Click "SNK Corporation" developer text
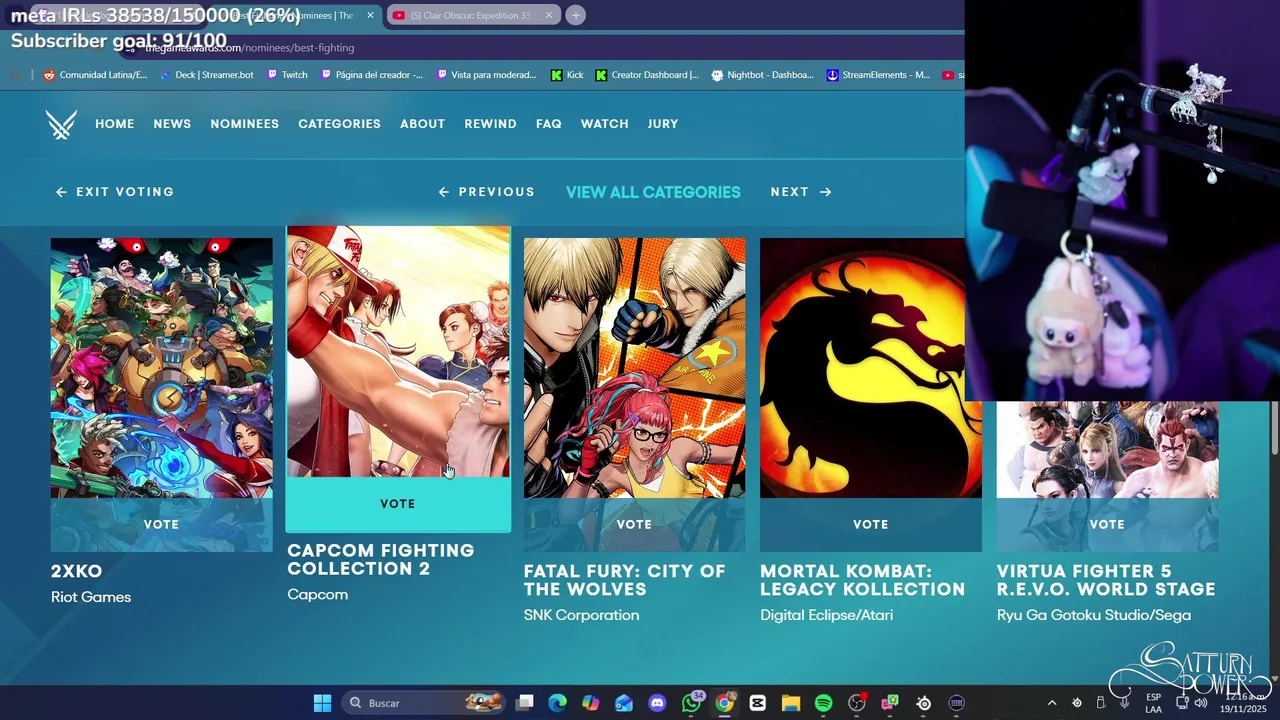1280x720 pixels. [581, 615]
